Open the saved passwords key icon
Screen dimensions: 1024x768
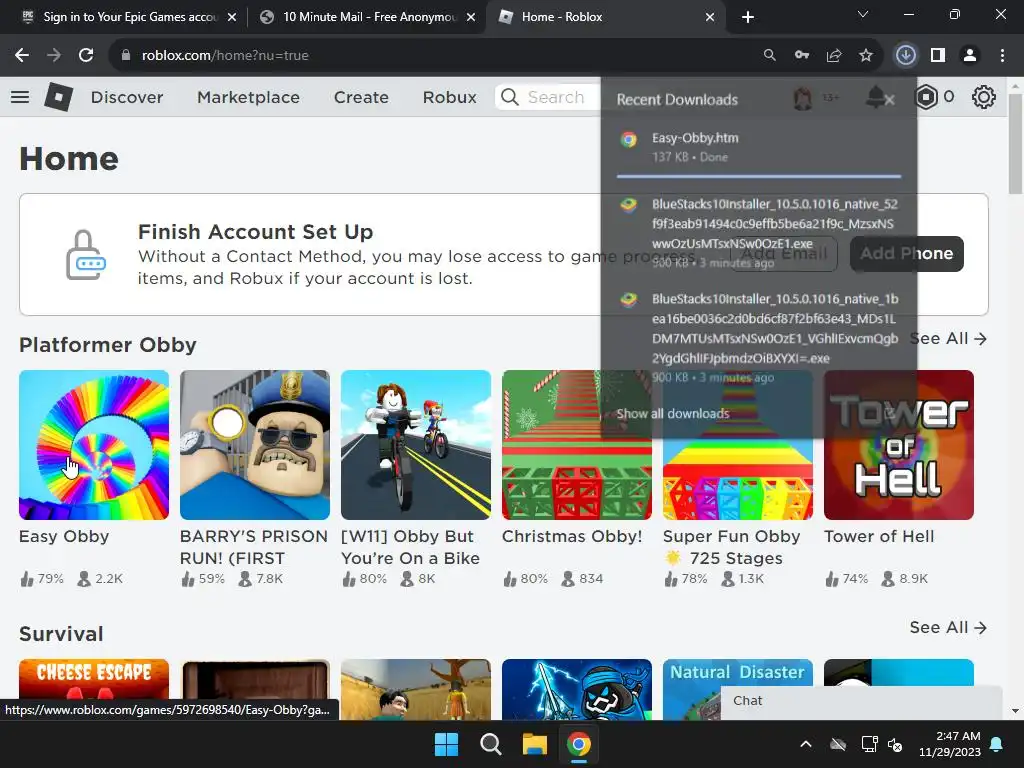tap(802, 56)
